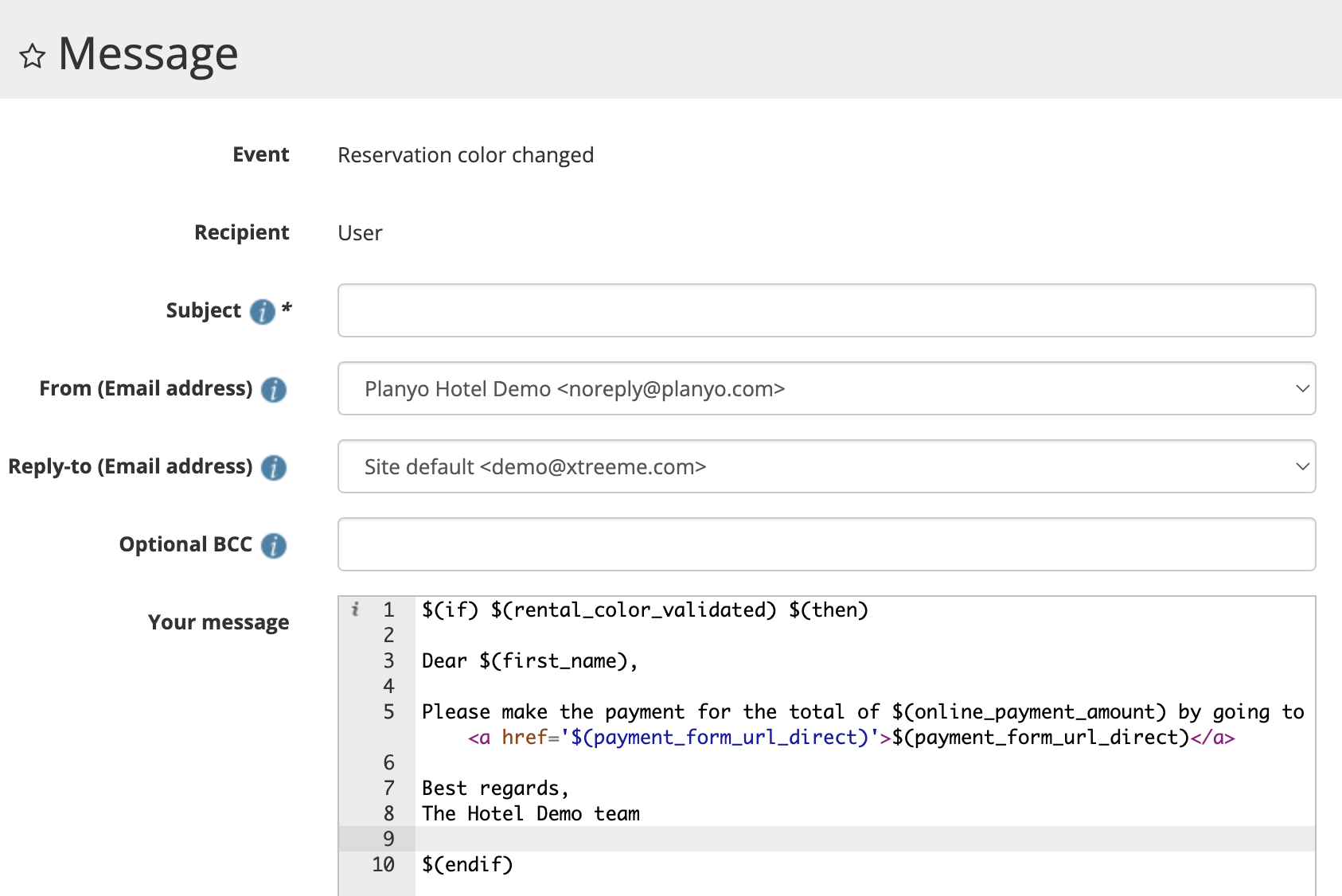
Task: Click the 'Dear $(first_name),' line in editor
Action: click(529, 661)
